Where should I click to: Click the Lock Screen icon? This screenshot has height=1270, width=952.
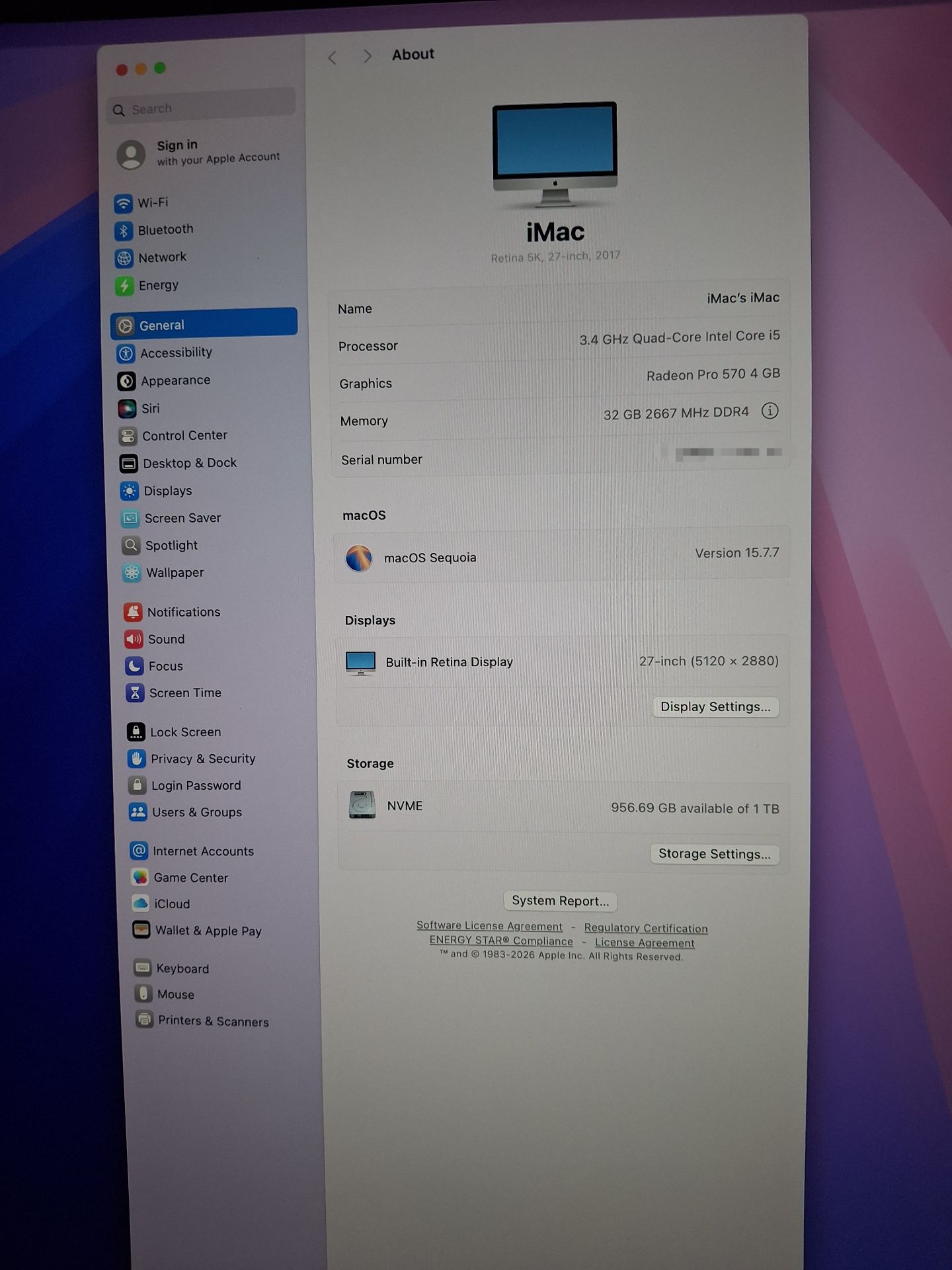pyautogui.click(x=136, y=732)
